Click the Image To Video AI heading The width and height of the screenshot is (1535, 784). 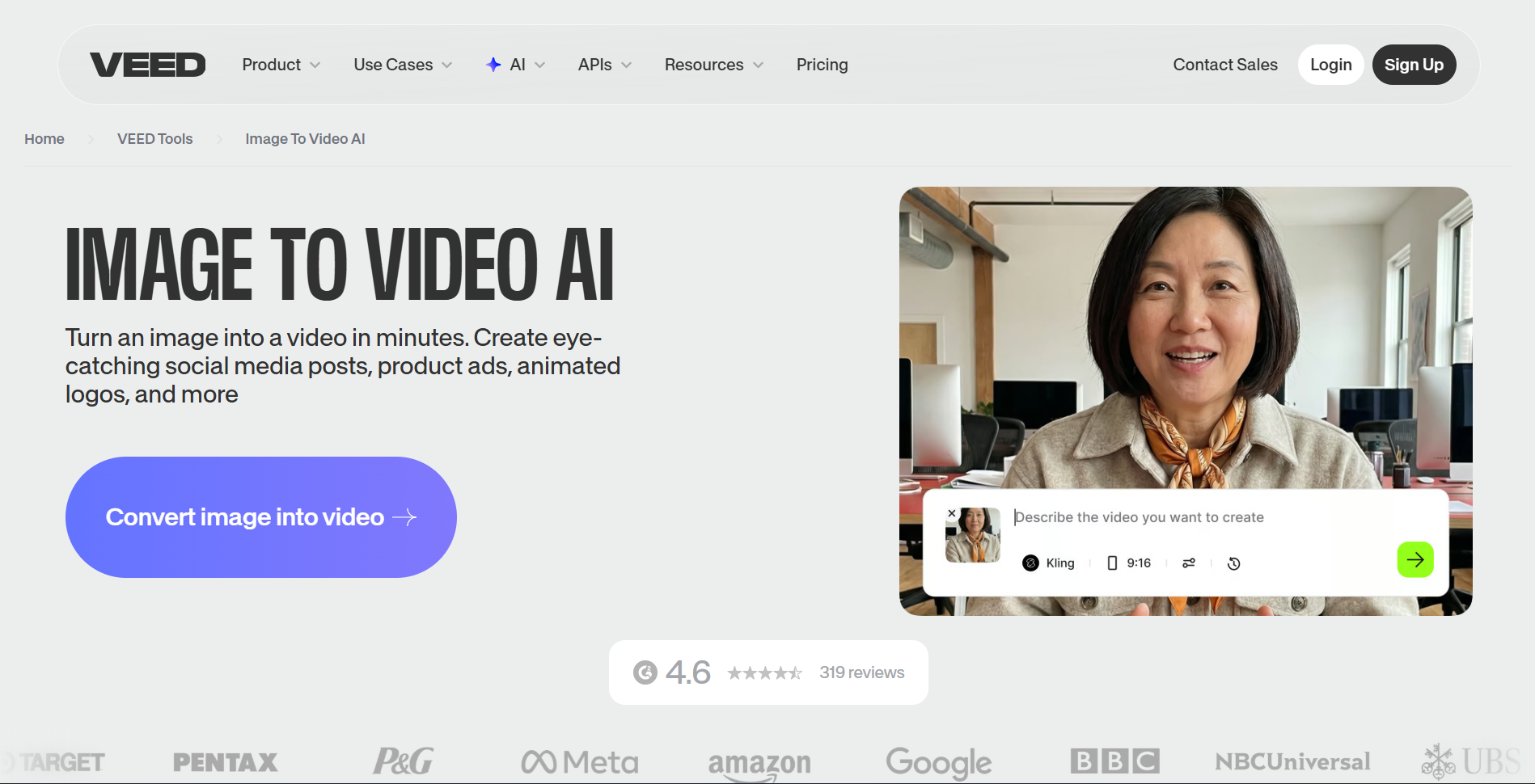[x=340, y=264]
